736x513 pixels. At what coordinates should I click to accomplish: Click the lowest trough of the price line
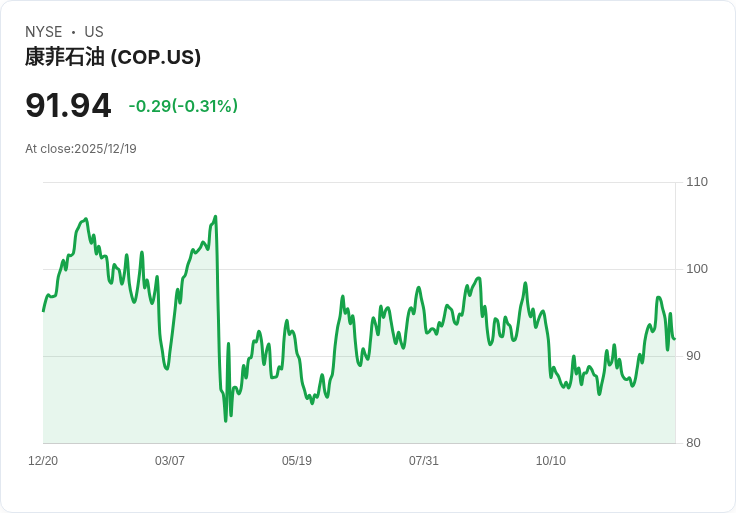[x=226, y=421]
